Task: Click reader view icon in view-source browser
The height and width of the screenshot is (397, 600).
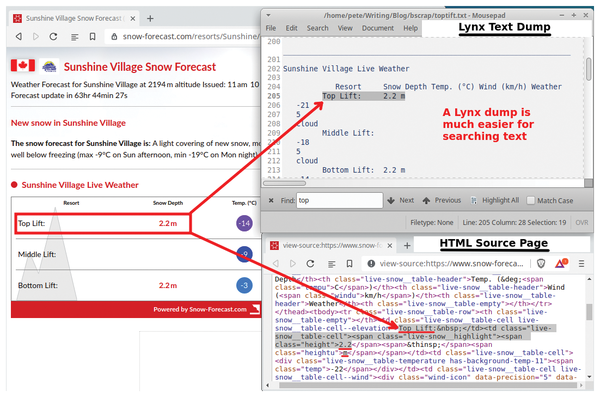Action: point(332,264)
